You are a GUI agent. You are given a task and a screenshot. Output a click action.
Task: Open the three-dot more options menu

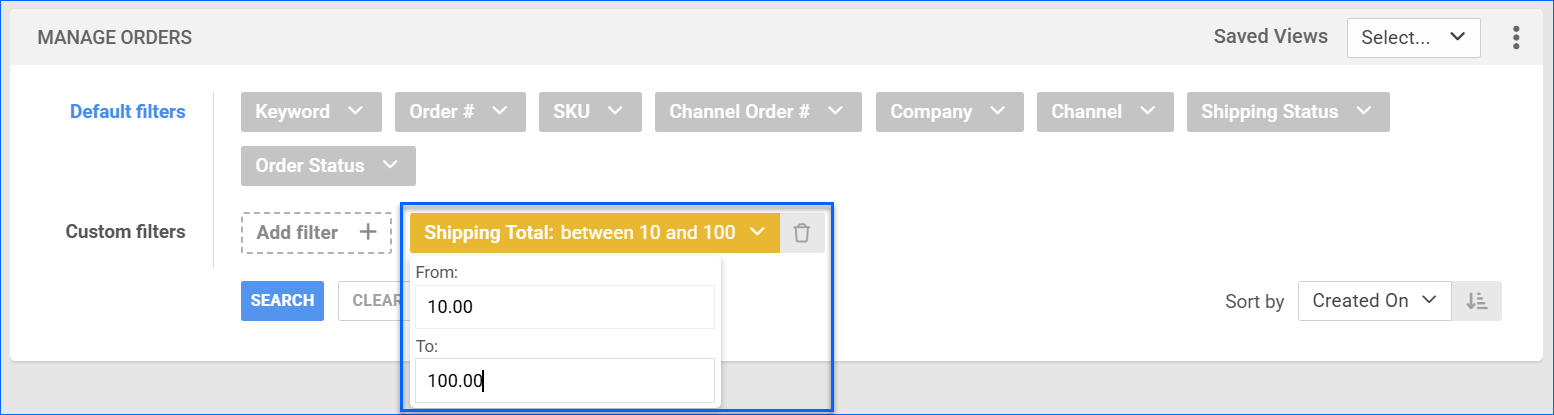point(1516,38)
